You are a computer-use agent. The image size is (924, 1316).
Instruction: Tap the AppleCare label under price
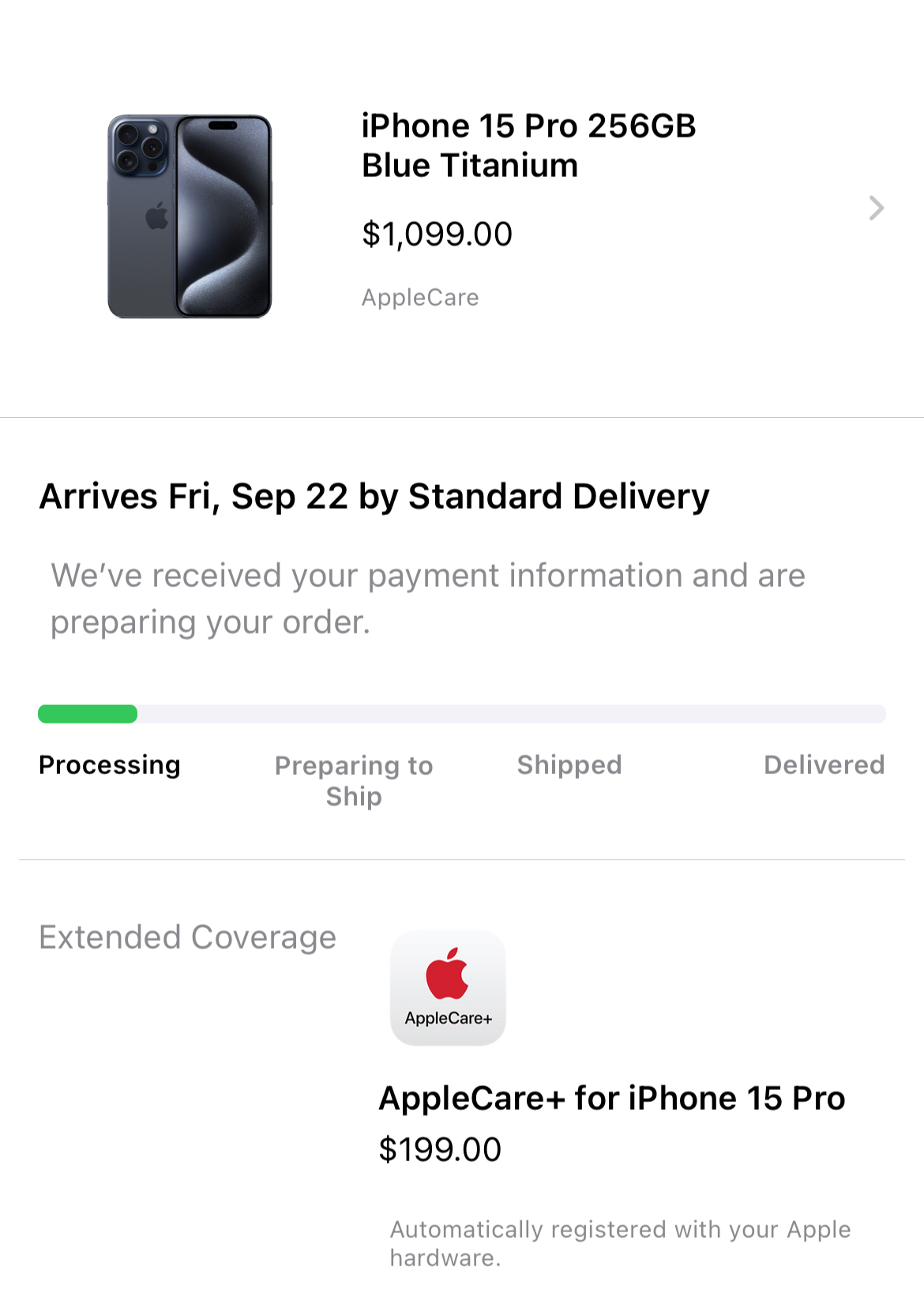[420, 297]
